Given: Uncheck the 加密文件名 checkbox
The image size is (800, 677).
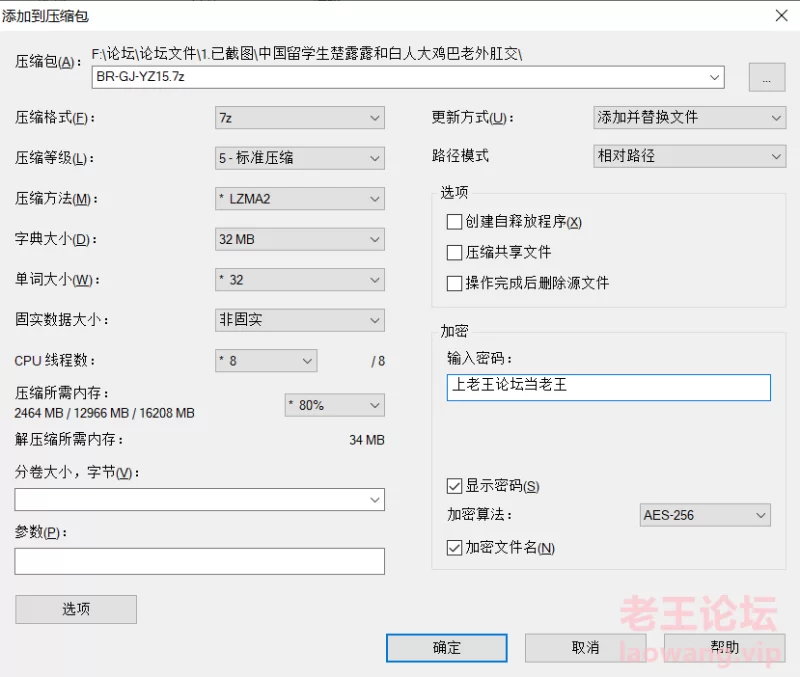Looking at the screenshot, I should pos(454,548).
